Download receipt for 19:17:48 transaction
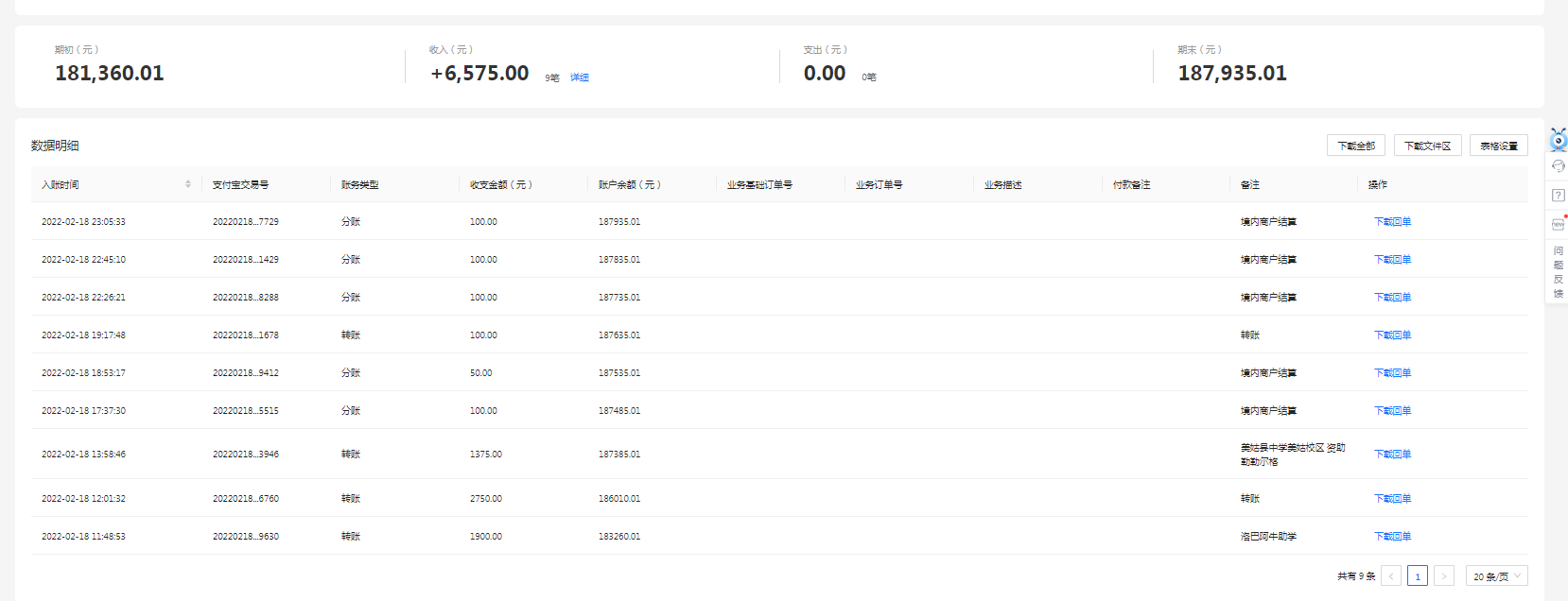Screen dimensions: 1568x601 pos(1392,335)
